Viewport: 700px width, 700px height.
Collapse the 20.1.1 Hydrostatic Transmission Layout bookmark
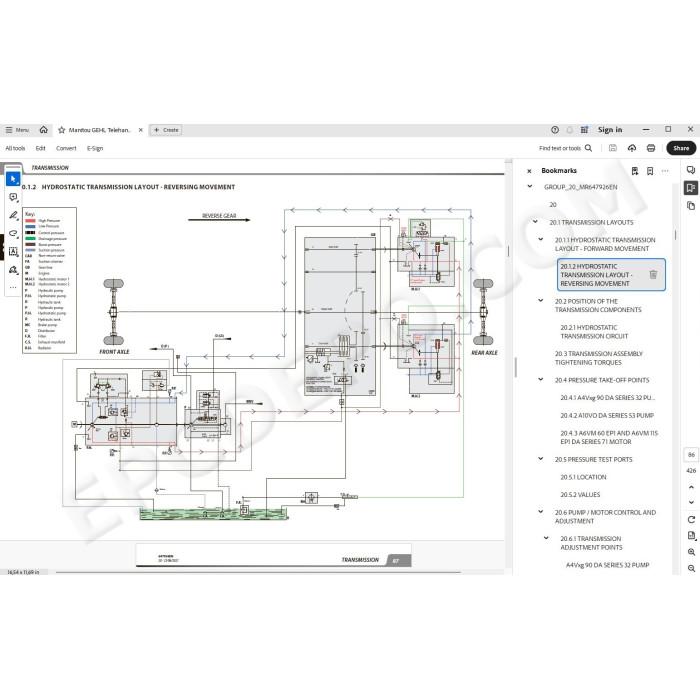tap(541, 240)
